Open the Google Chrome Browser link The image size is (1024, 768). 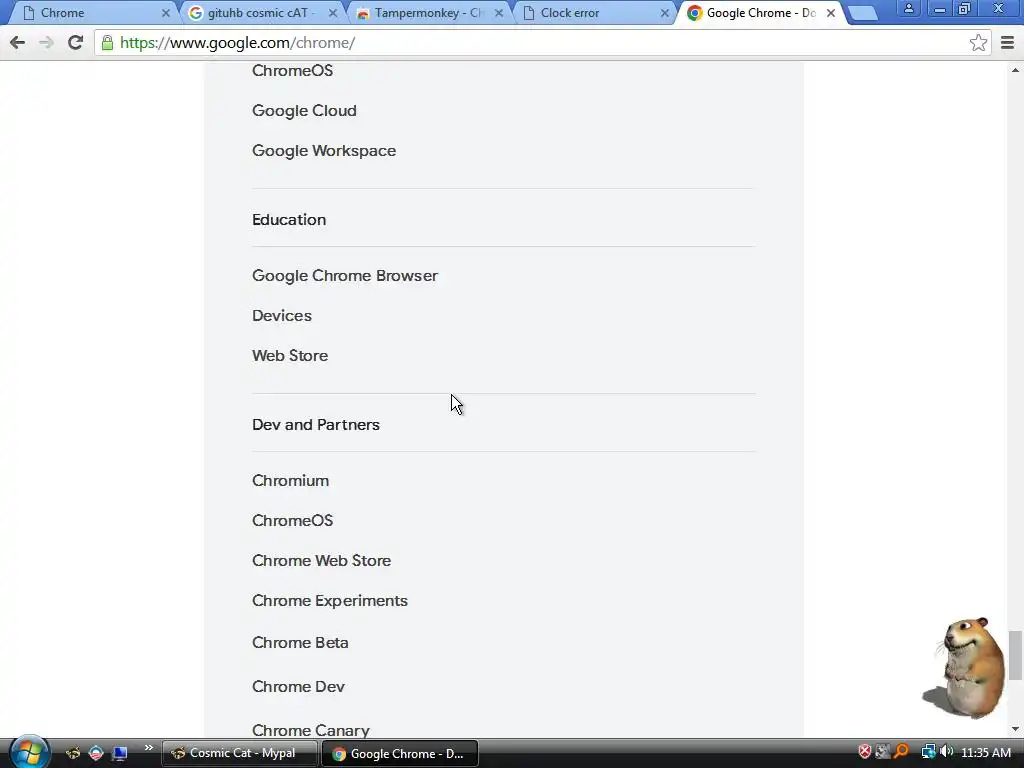click(345, 276)
